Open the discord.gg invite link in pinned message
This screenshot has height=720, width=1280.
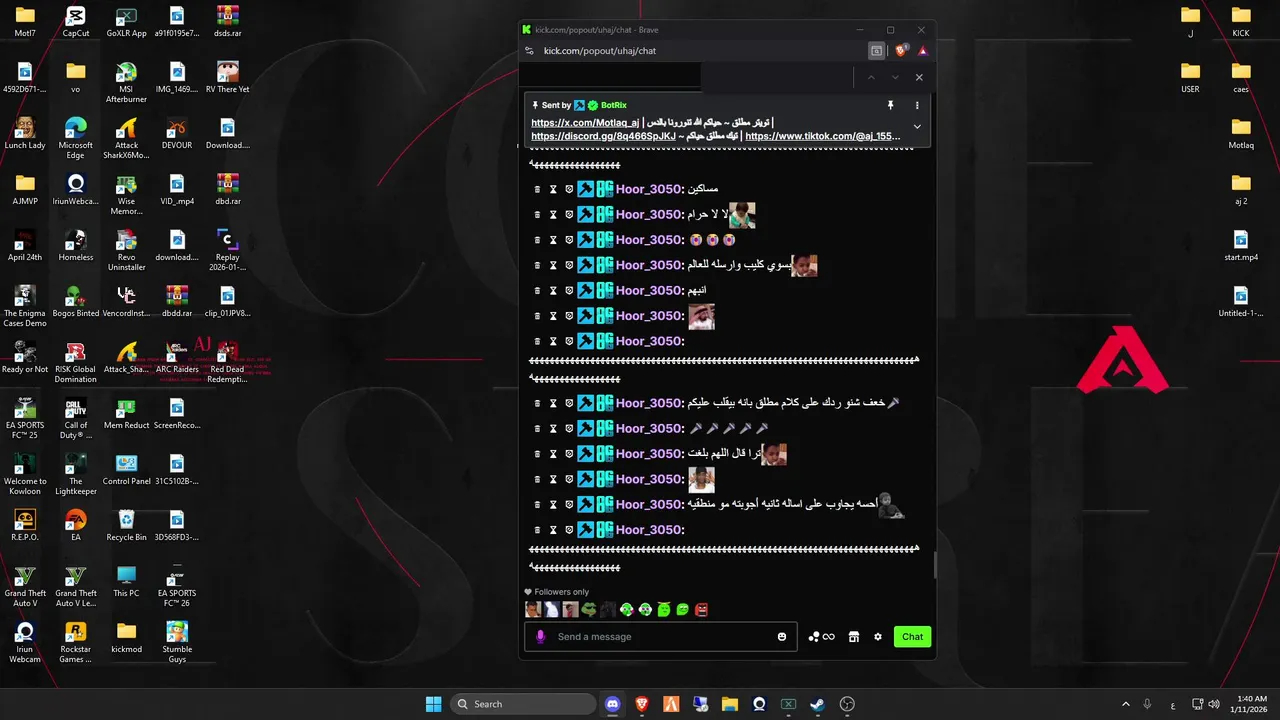point(604,136)
